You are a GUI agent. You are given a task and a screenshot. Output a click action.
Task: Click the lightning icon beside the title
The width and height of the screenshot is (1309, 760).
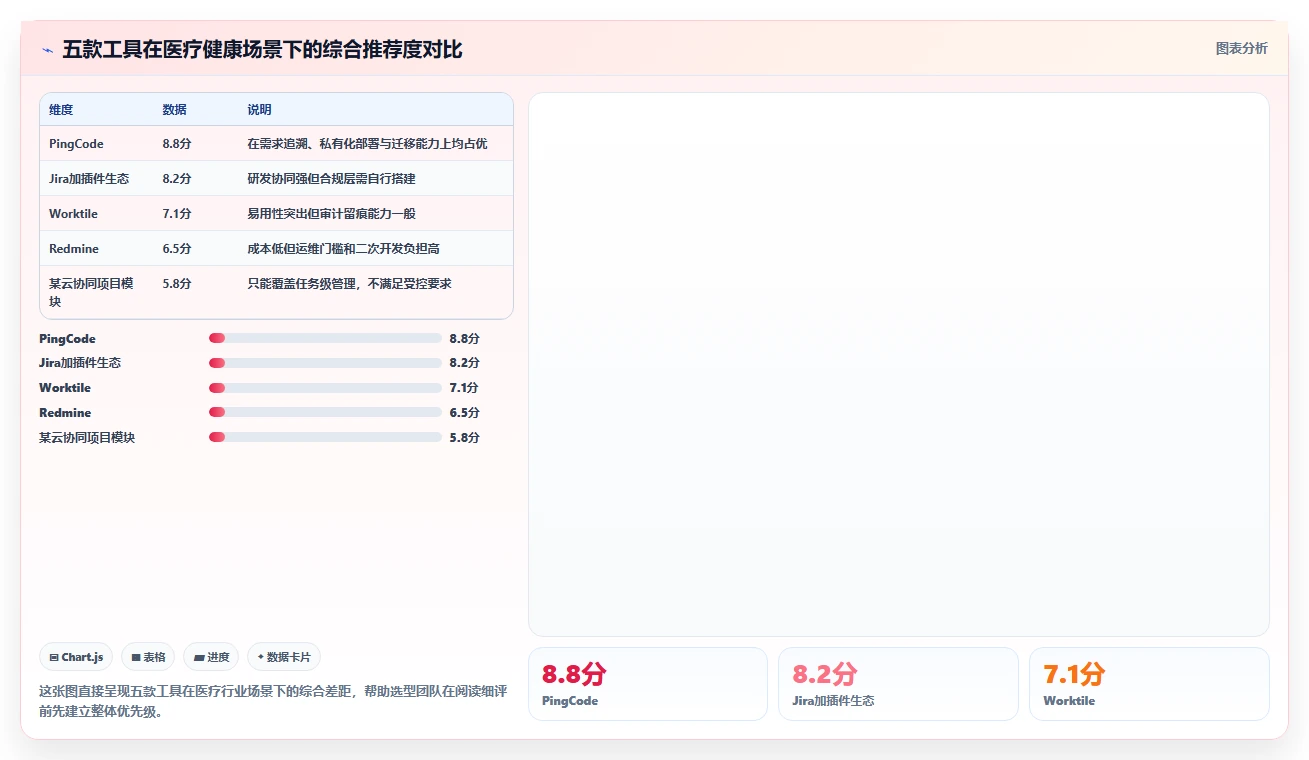coord(47,50)
